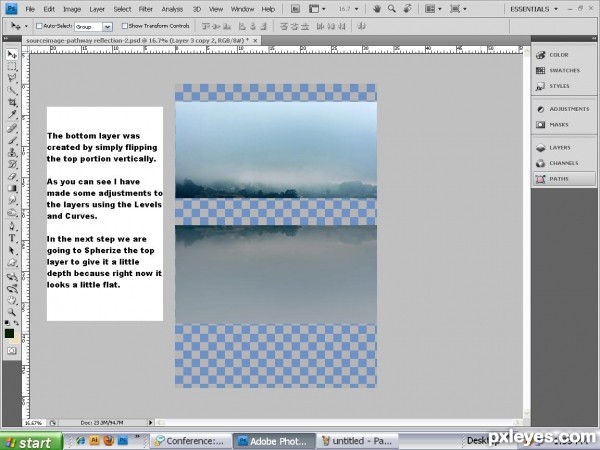Expand the status bar info arrow
The image size is (600, 450).
[150, 422]
